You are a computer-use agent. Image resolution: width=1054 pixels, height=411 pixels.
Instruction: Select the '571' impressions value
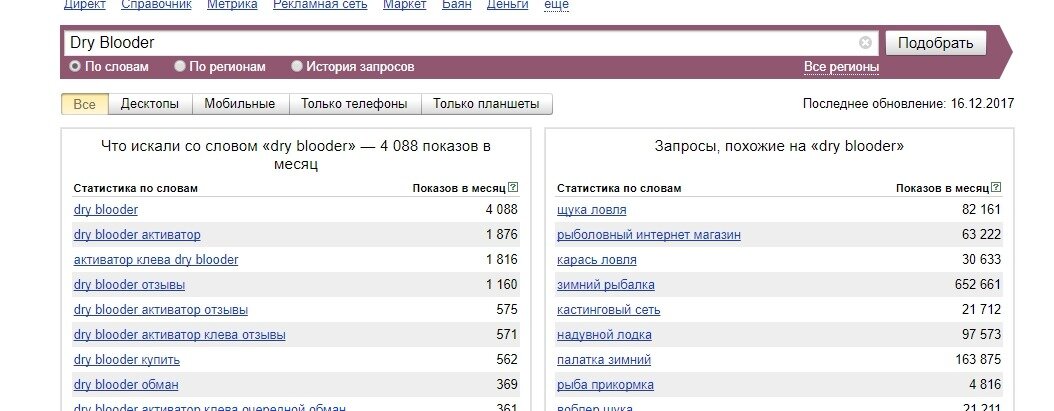coord(507,334)
